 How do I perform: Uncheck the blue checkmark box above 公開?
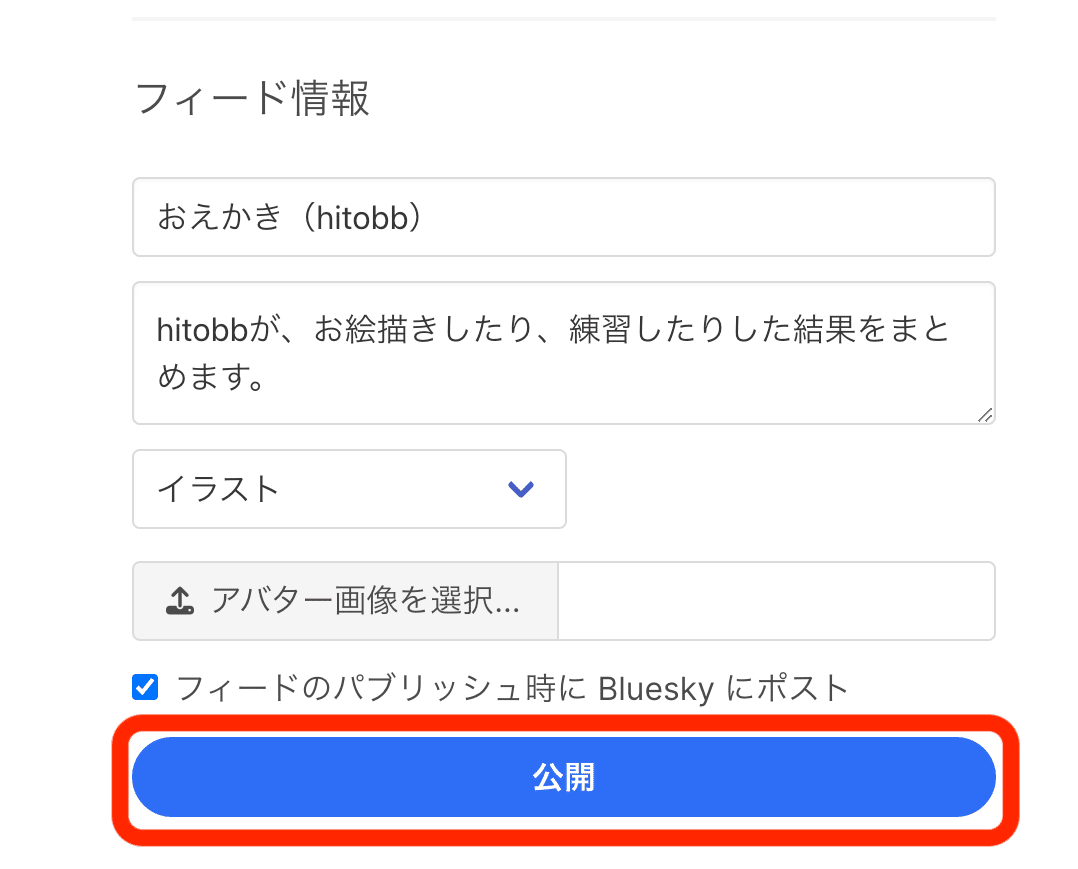(x=145, y=687)
